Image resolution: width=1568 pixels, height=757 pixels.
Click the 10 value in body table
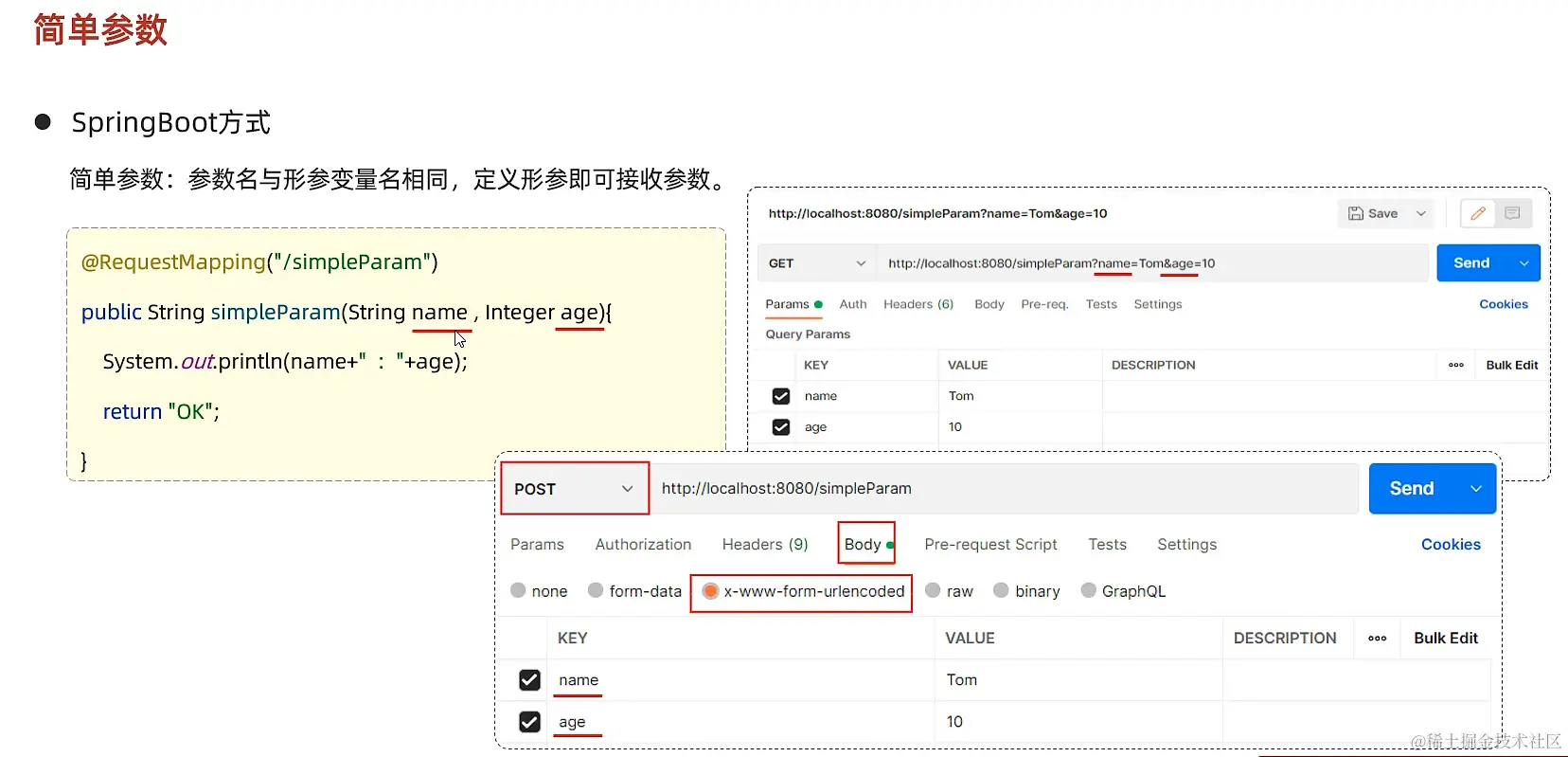pos(954,722)
